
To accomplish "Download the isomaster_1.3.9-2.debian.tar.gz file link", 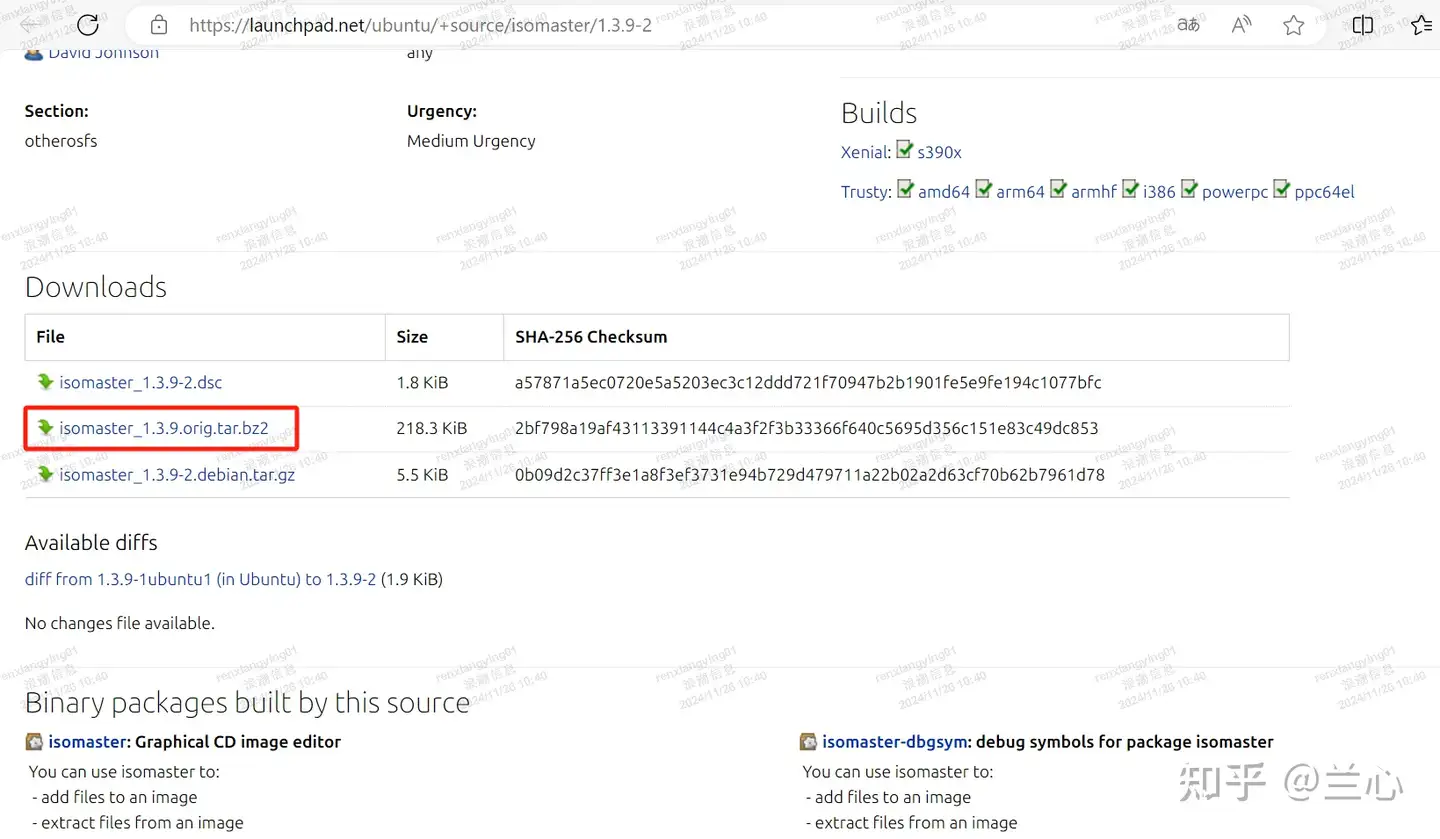I will click(x=177, y=474).
